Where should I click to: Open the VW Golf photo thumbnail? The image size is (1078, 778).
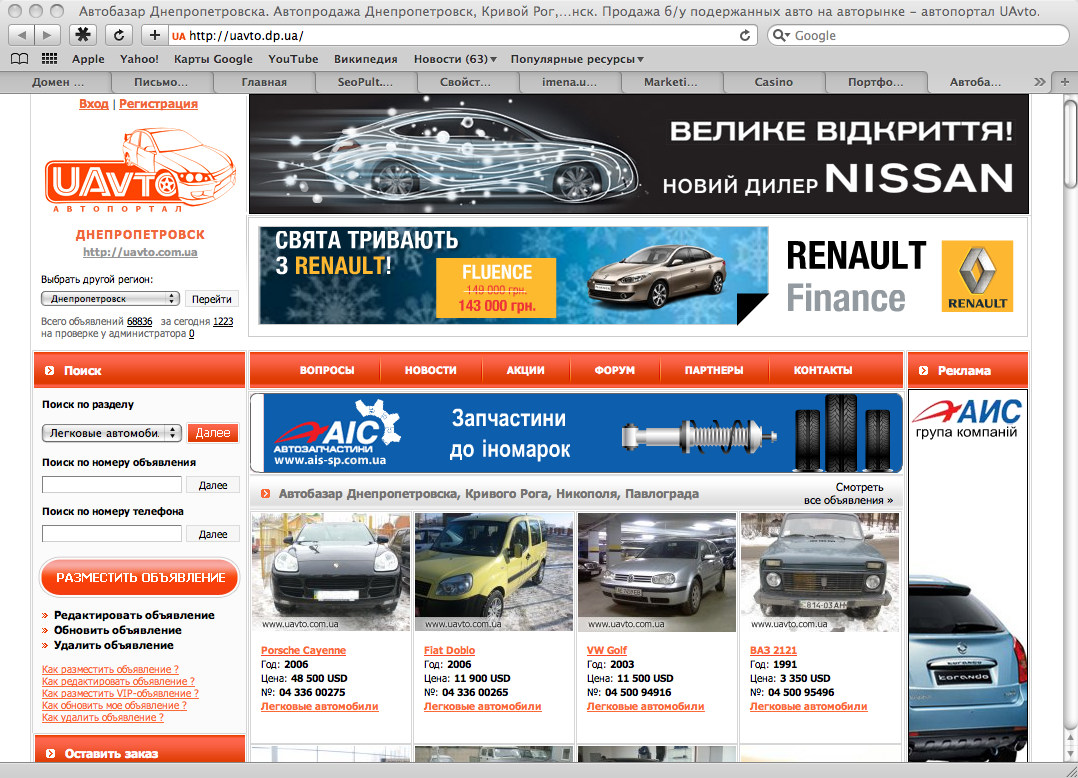[657, 572]
